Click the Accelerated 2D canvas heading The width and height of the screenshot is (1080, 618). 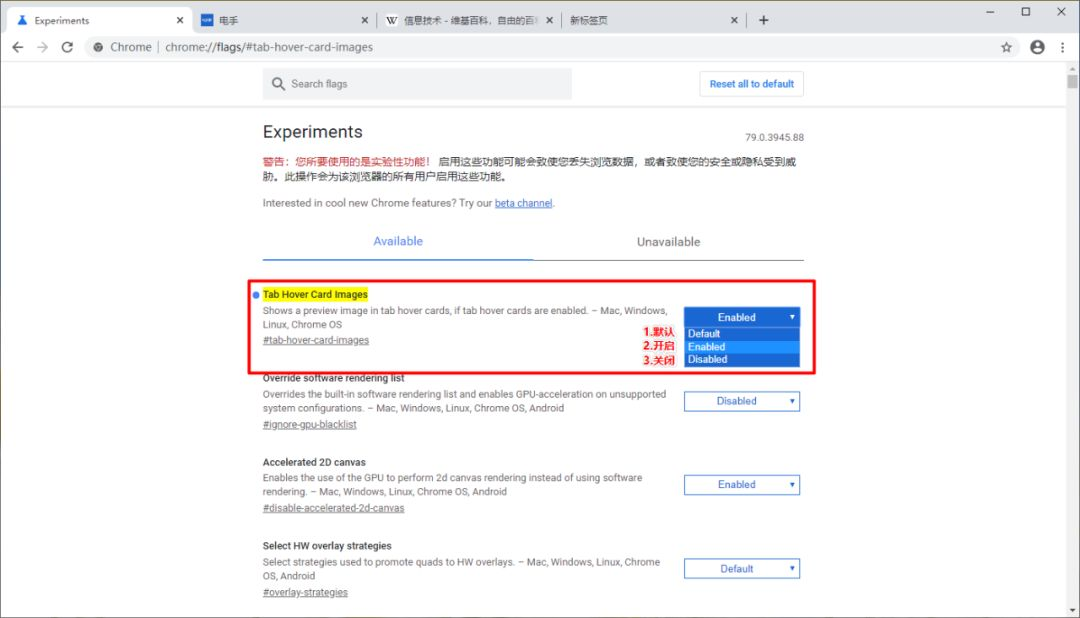tap(314, 462)
